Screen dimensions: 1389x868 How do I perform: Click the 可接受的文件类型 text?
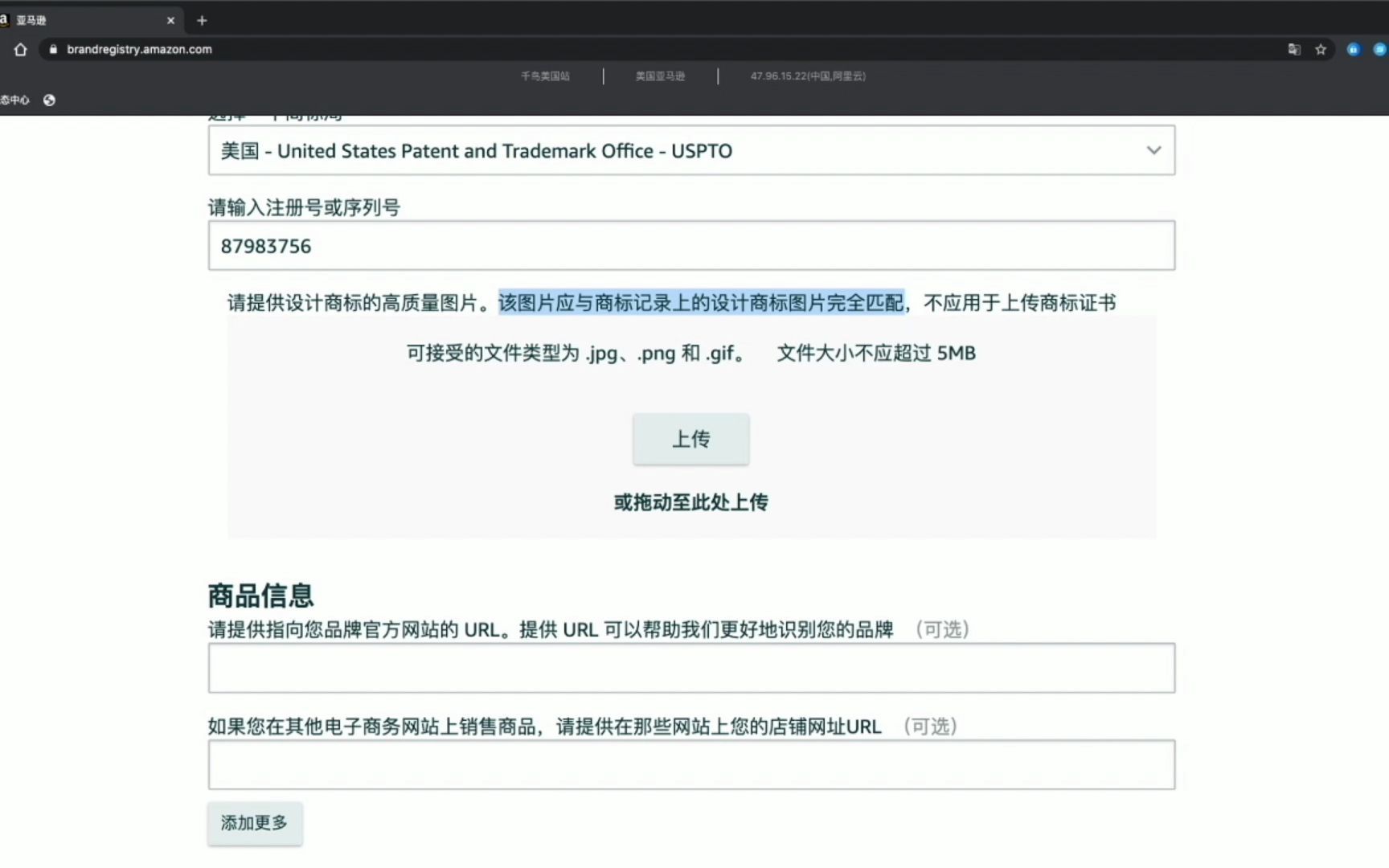(577, 353)
